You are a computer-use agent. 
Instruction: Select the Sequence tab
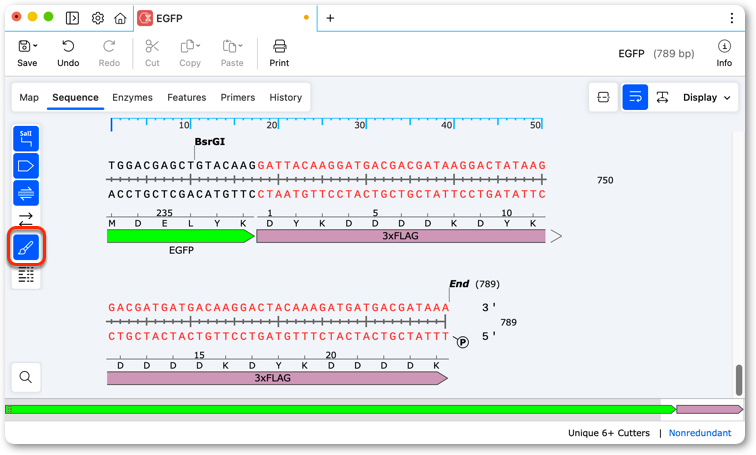pyautogui.click(x=75, y=97)
